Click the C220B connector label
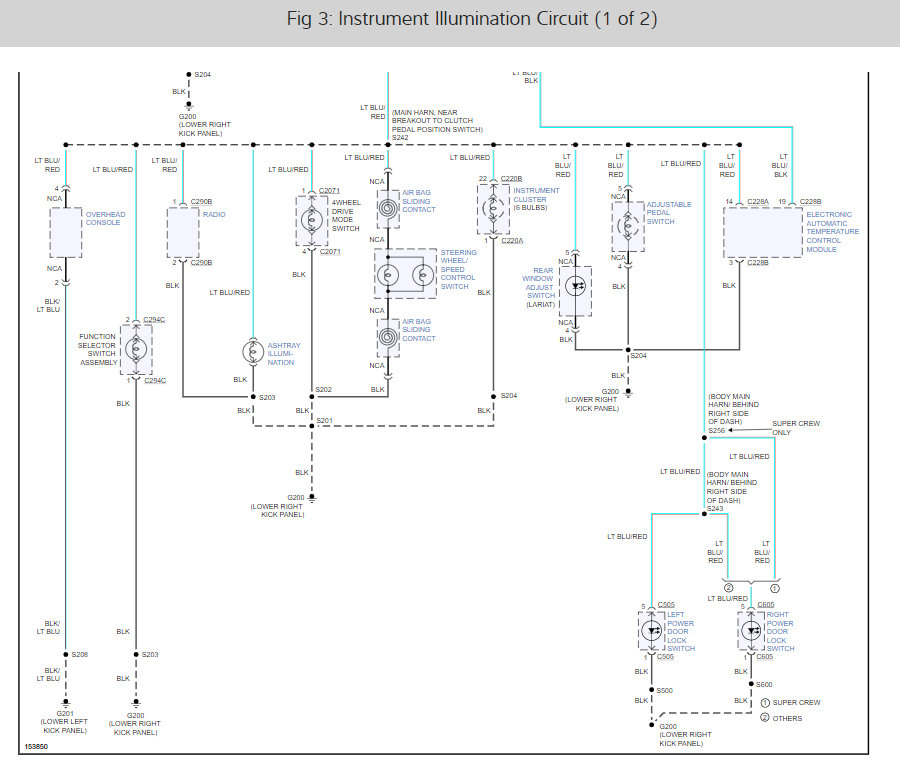The image size is (900, 770). coord(511,179)
